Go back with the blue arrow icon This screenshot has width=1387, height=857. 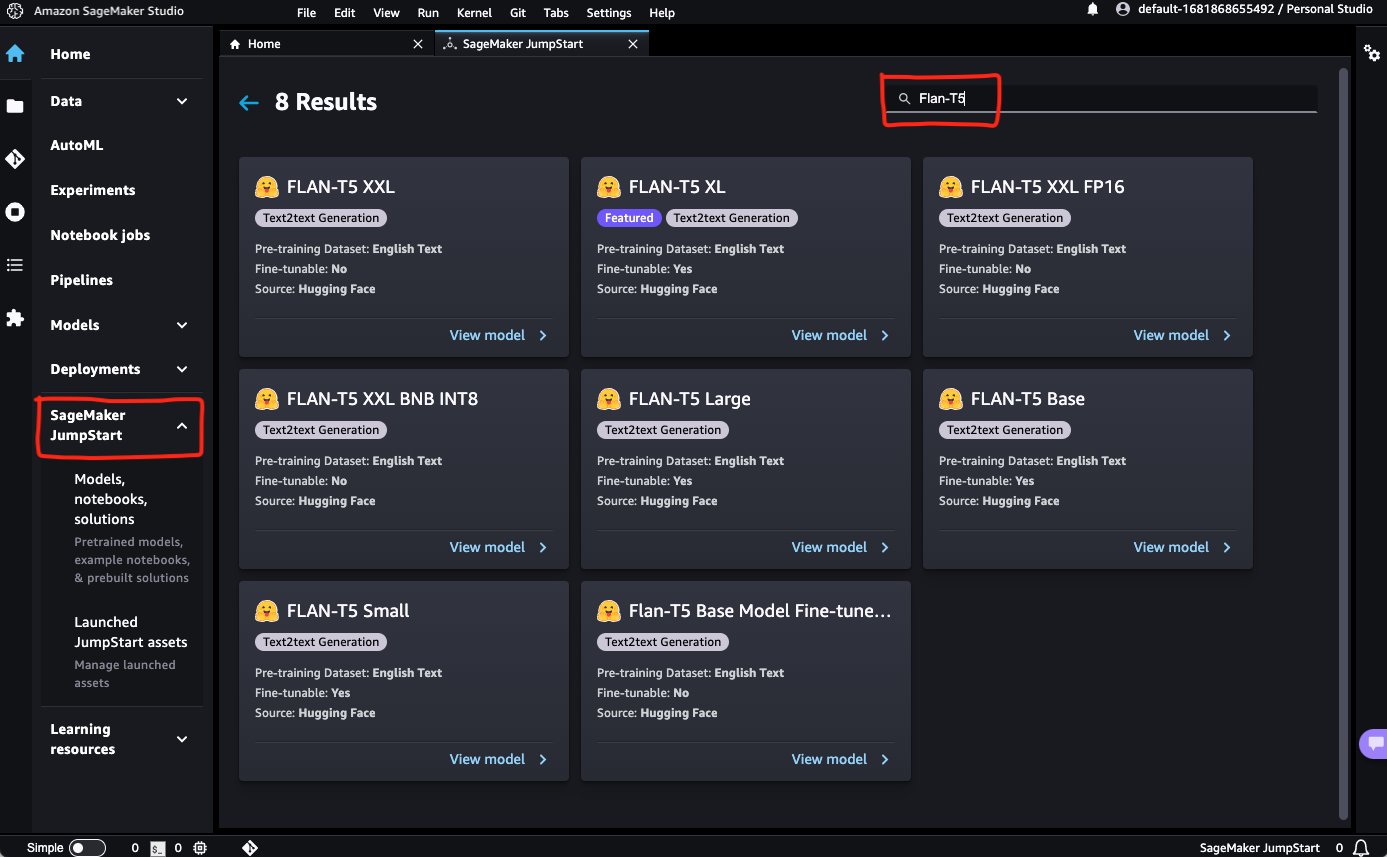249,103
